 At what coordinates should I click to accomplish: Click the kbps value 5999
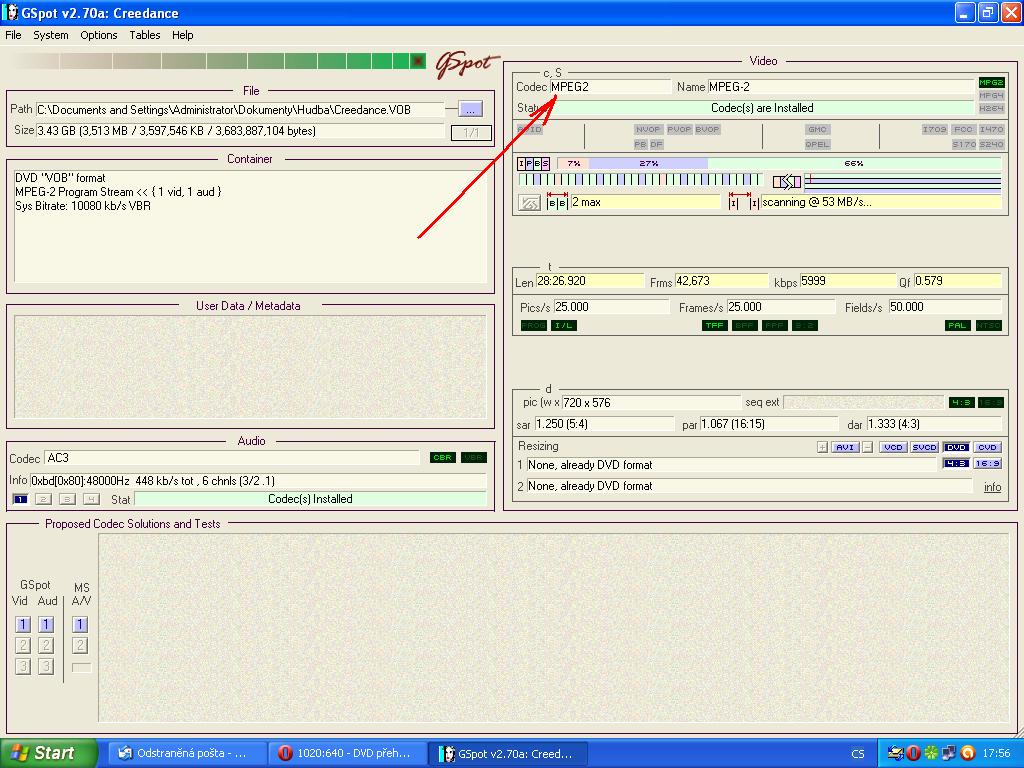point(847,281)
